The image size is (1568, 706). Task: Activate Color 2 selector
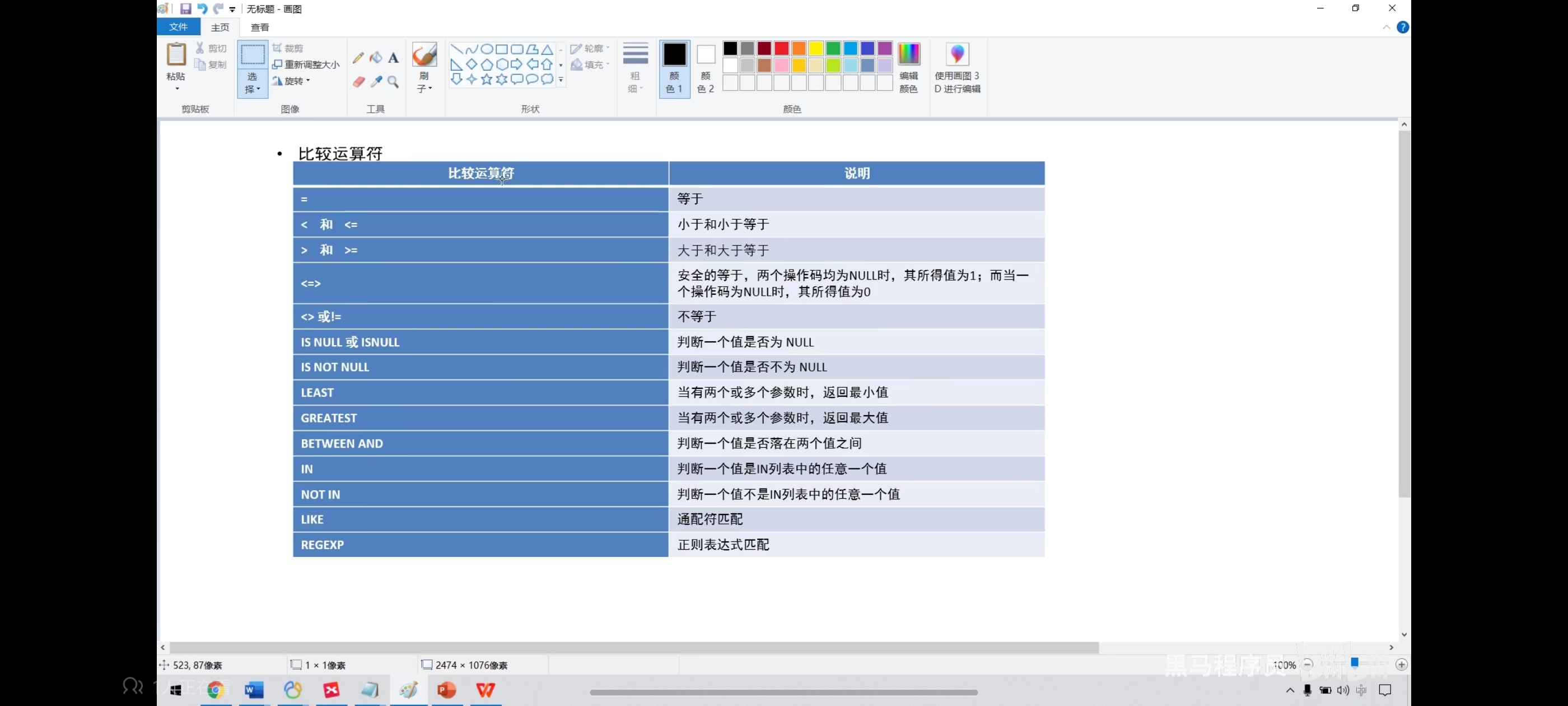(706, 68)
